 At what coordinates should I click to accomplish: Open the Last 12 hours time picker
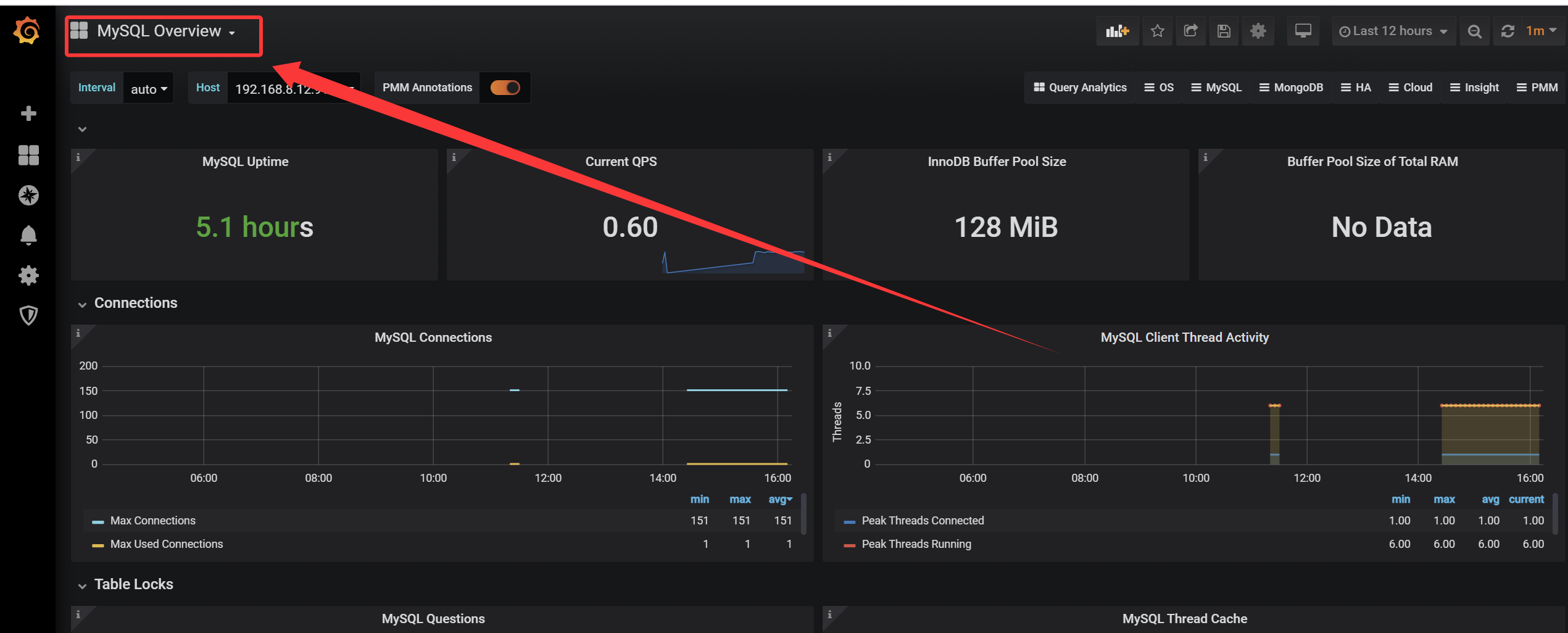tap(1393, 31)
